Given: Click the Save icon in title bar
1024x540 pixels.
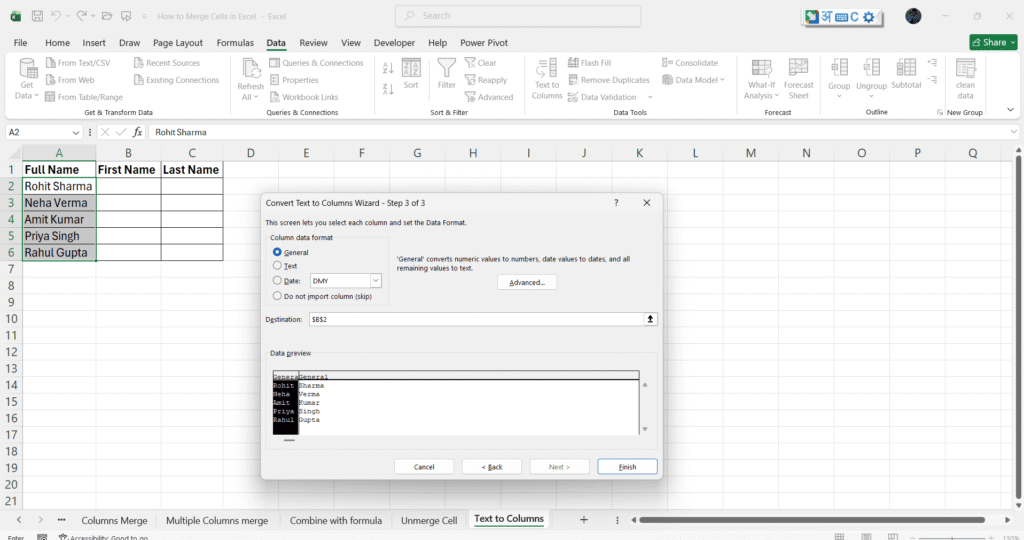Looking at the screenshot, I should tap(37, 16).
